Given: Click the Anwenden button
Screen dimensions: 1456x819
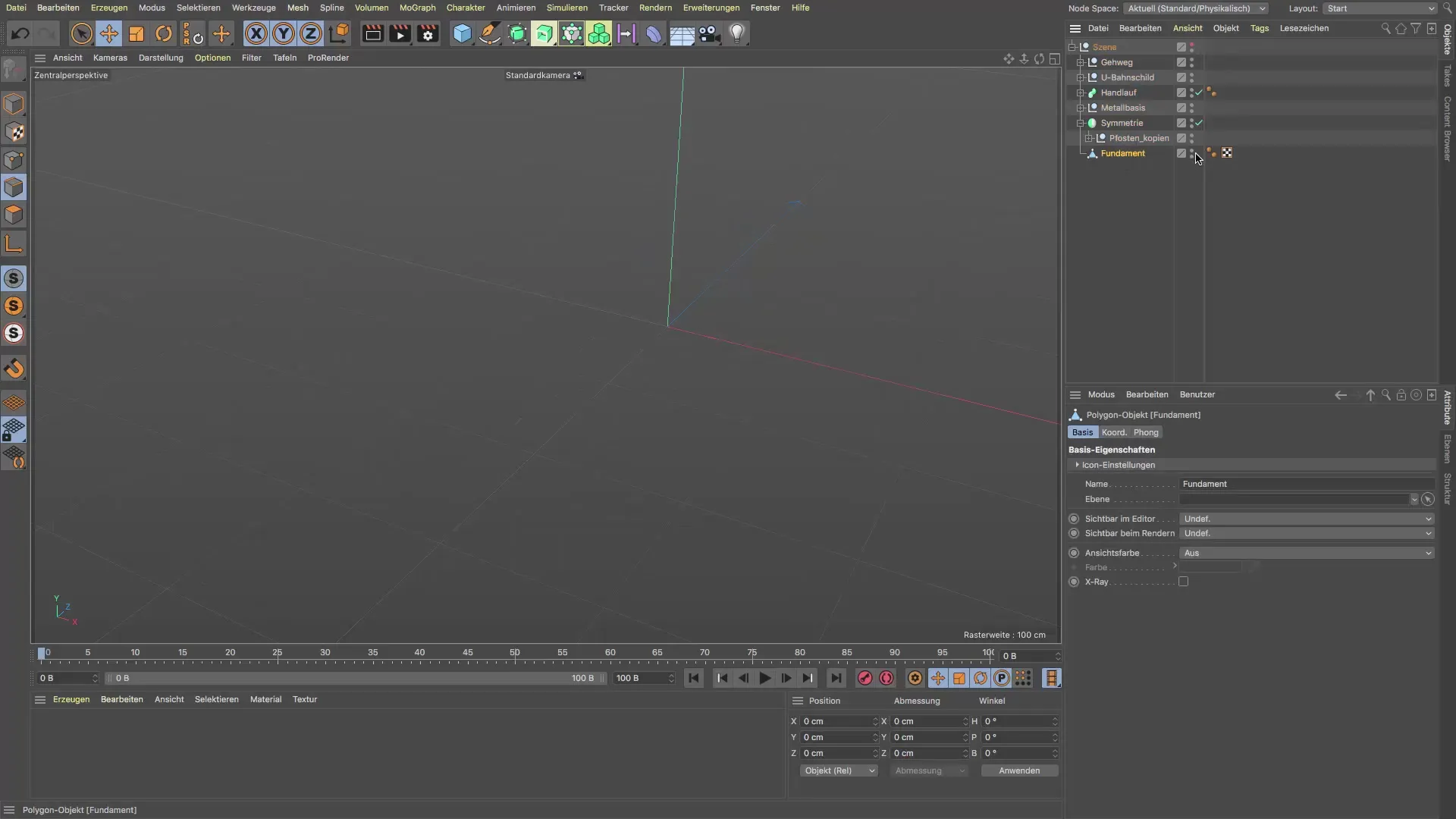Looking at the screenshot, I should [1018, 770].
